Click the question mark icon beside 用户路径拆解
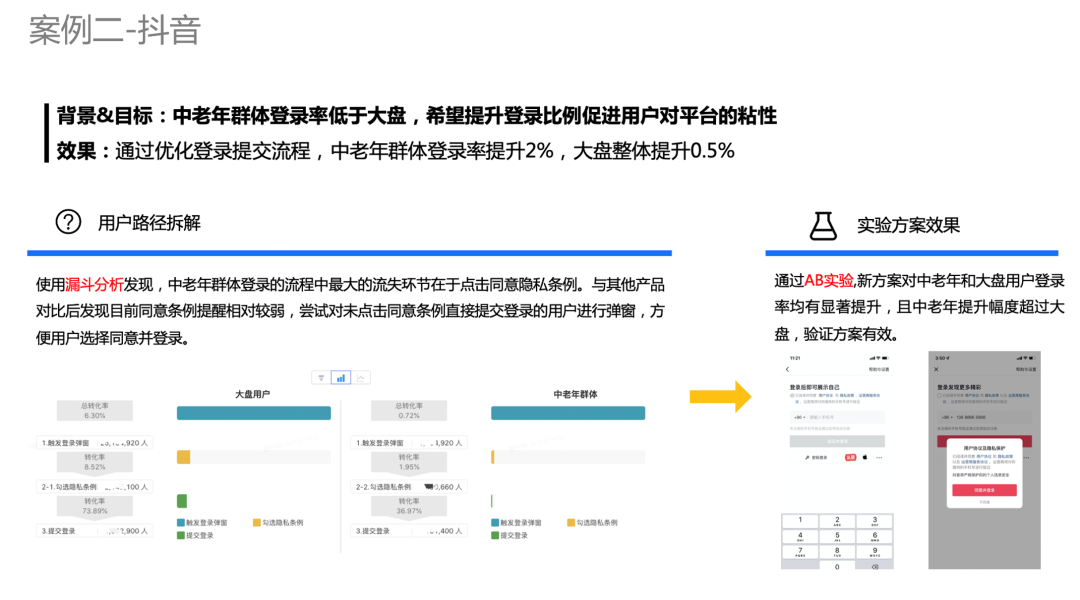Screen dimensions: 1080x600 pyautogui.click(x=68, y=222)
